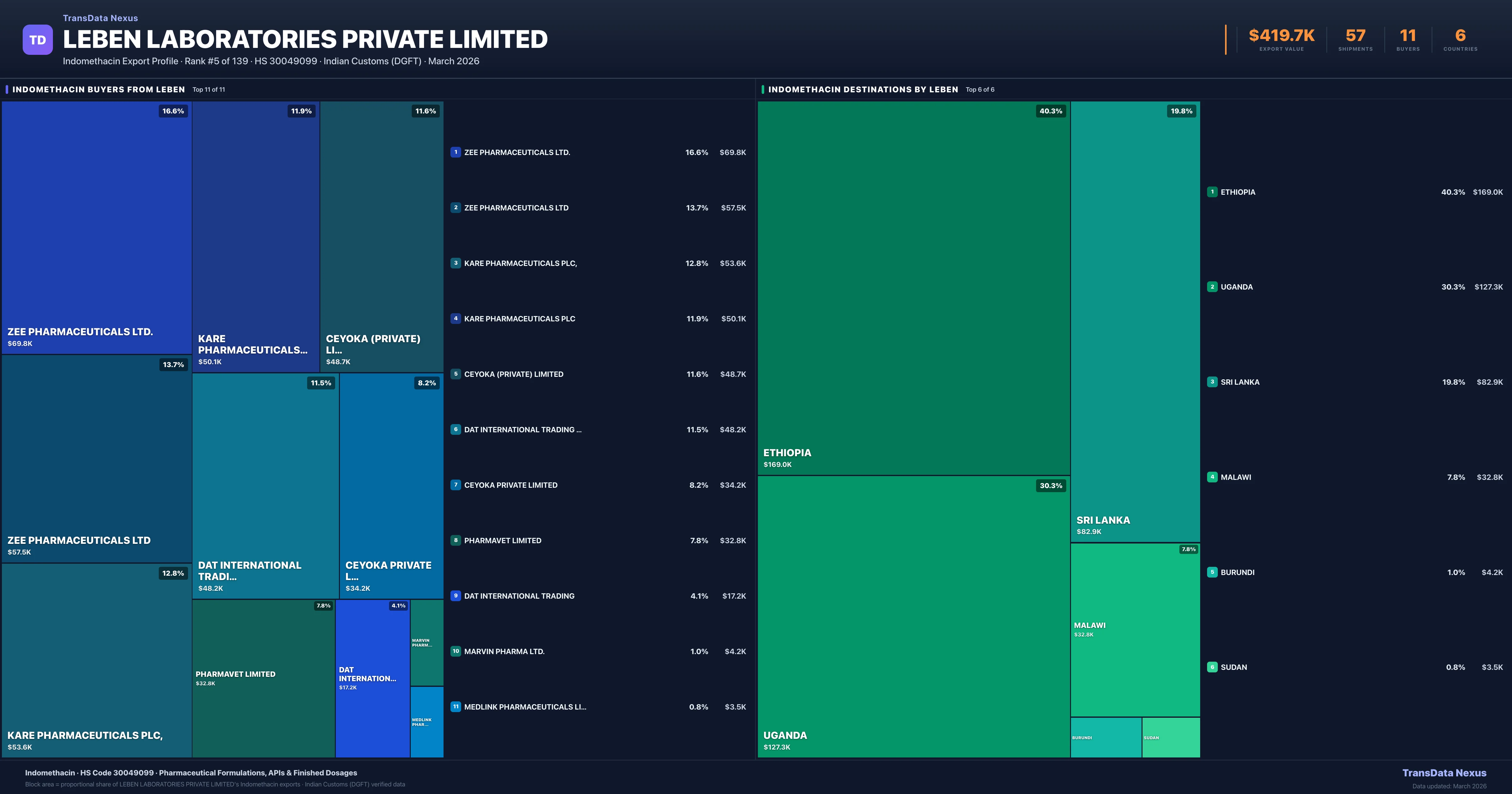Viewport: 1512px width, 794px height.
Task: Click rank badge 11 beside Medlink Pharmaceuticals
Action: pos(455,706)
